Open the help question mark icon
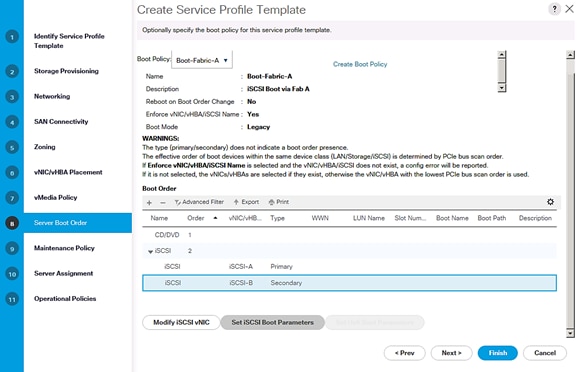 tap(554, 9)
